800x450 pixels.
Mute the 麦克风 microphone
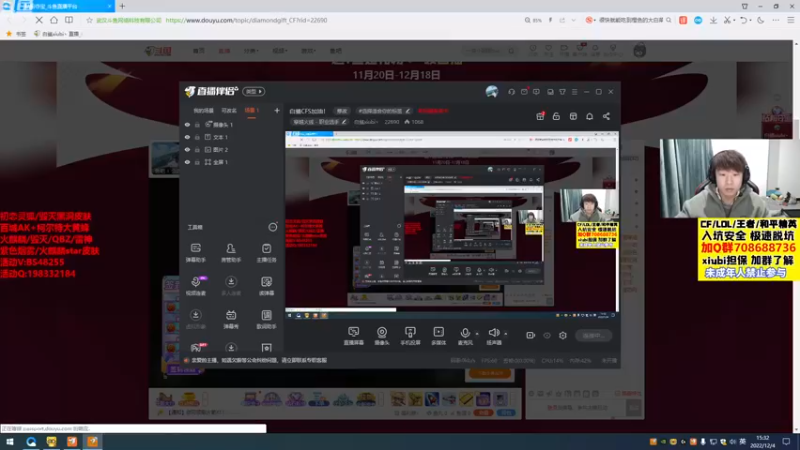coord(465,336)
